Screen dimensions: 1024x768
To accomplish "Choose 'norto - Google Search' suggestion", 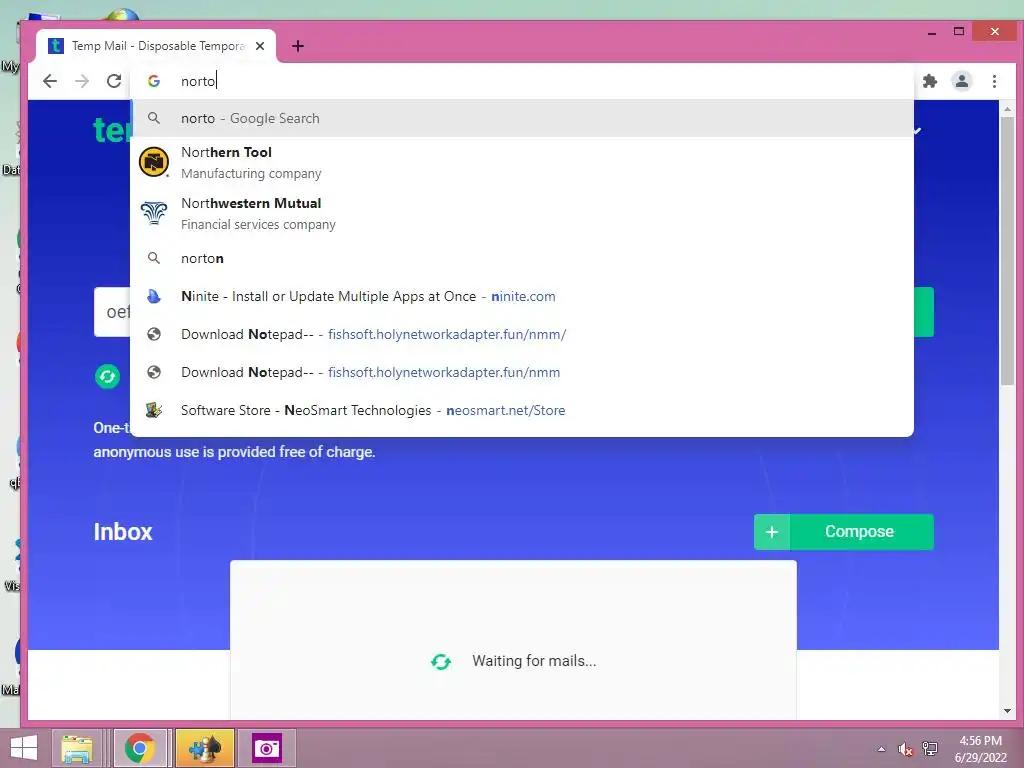I will [x=522, y=118].
